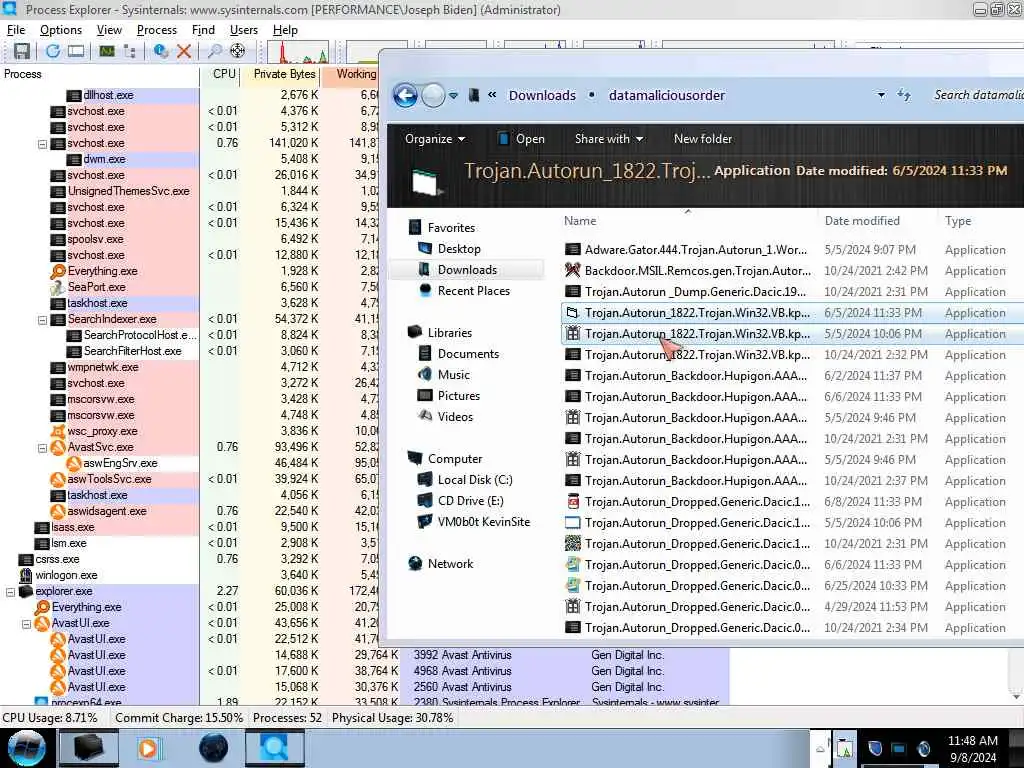Open the View menu
This screenshot has width=1024, height=768.
click(x=109, y=30)
